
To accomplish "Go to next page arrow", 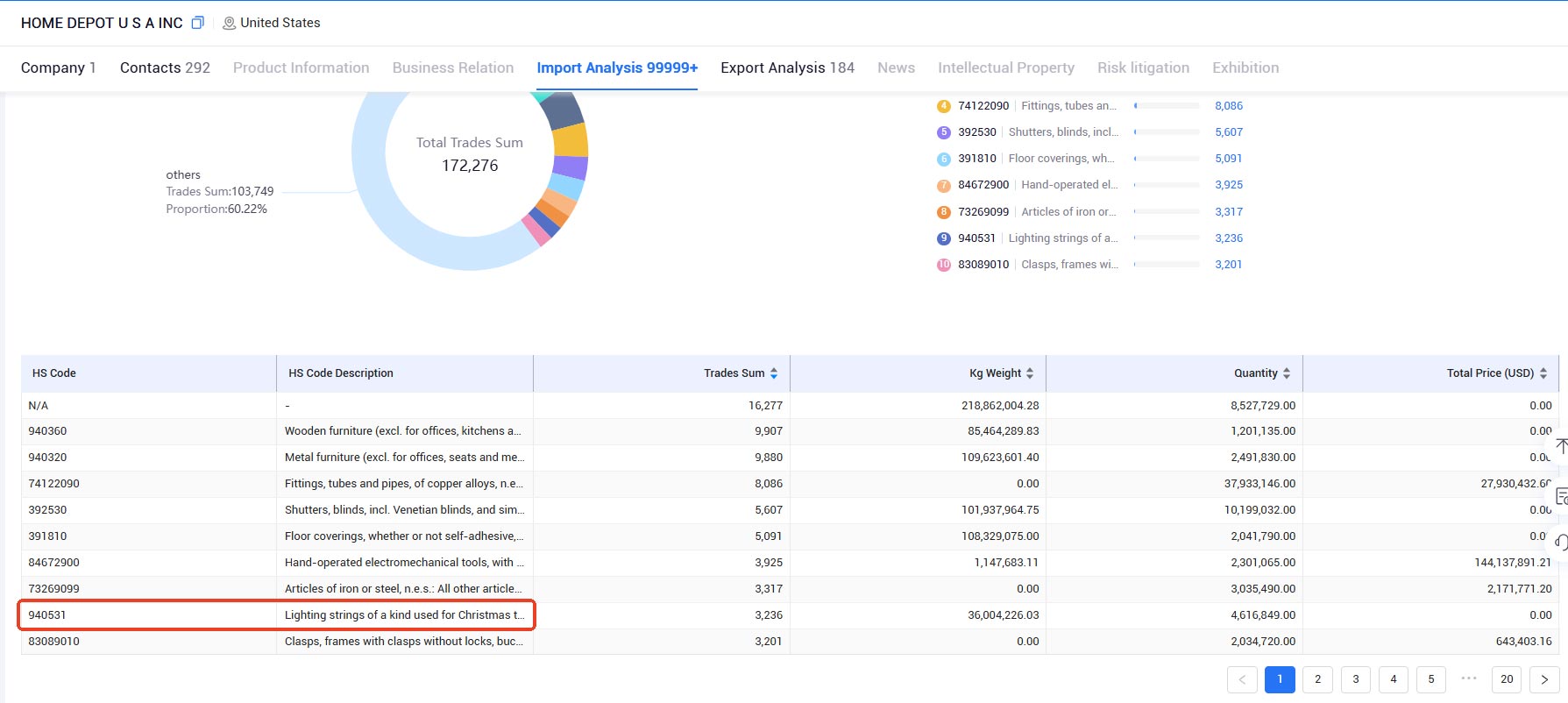I will 1544,679.
